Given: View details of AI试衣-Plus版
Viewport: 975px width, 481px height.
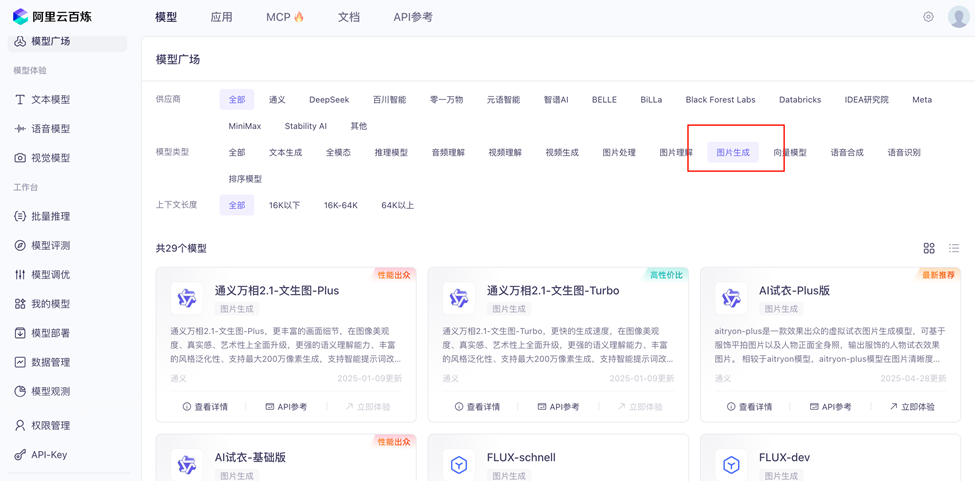Looking at the screenshot, I should coord(750,407).
